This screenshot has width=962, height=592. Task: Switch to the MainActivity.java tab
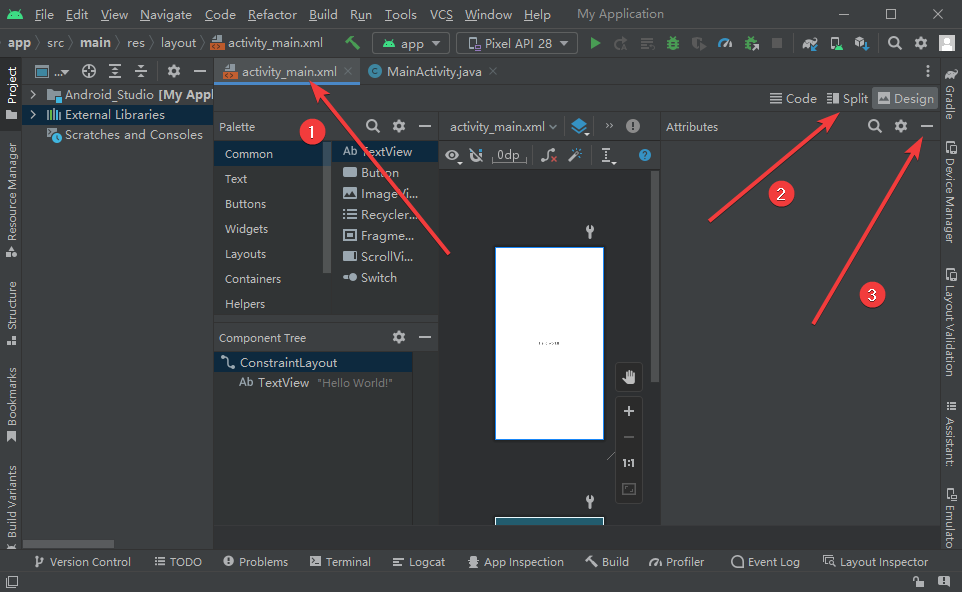433,72
